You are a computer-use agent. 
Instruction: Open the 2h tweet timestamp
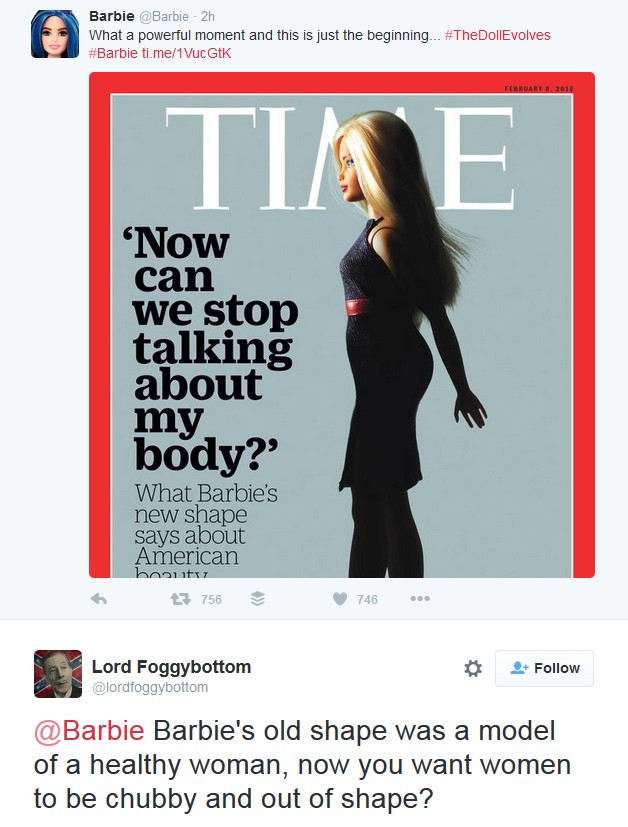tap(208, 17)
